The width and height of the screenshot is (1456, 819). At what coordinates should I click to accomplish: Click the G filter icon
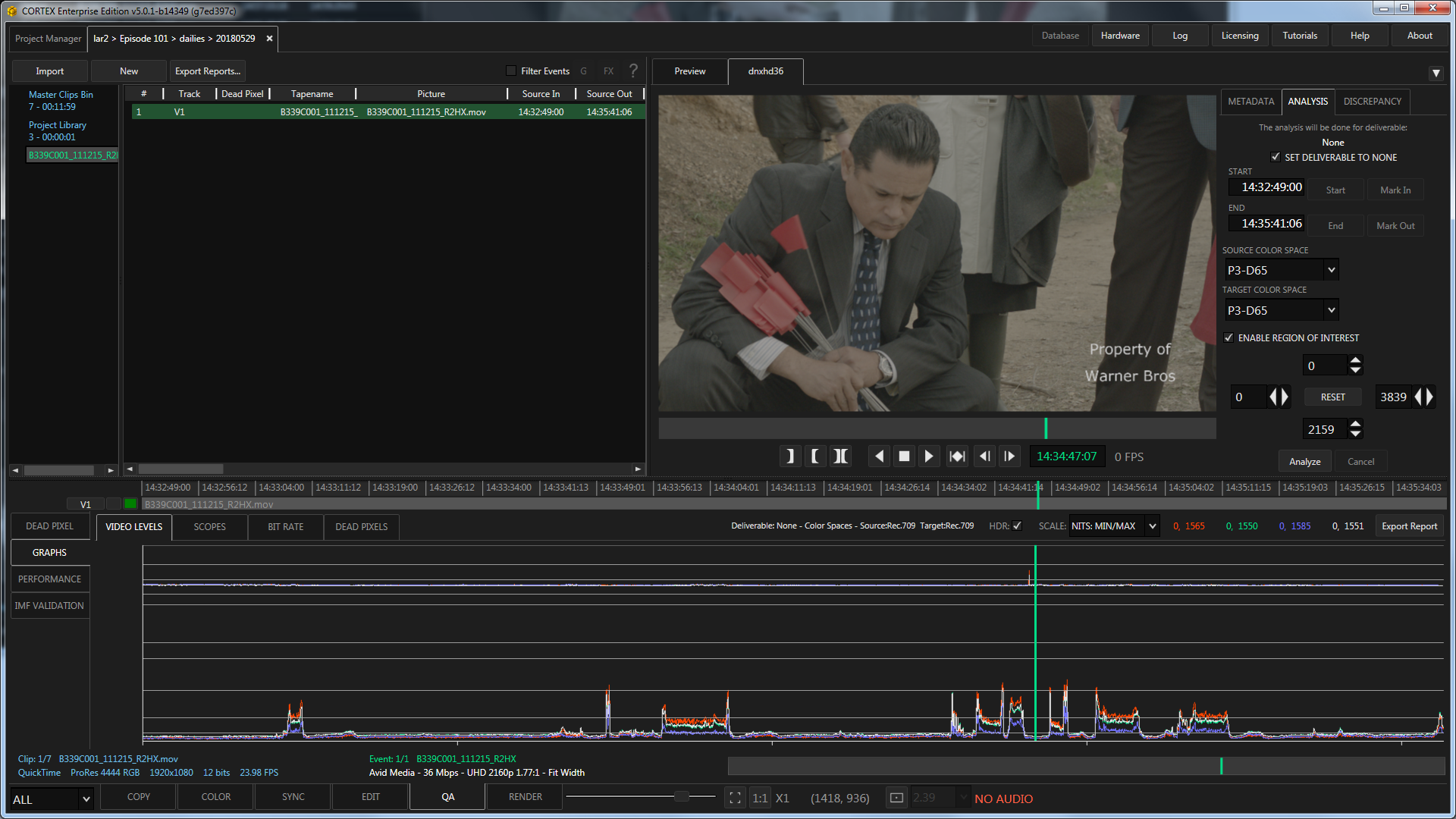(583, 71)
